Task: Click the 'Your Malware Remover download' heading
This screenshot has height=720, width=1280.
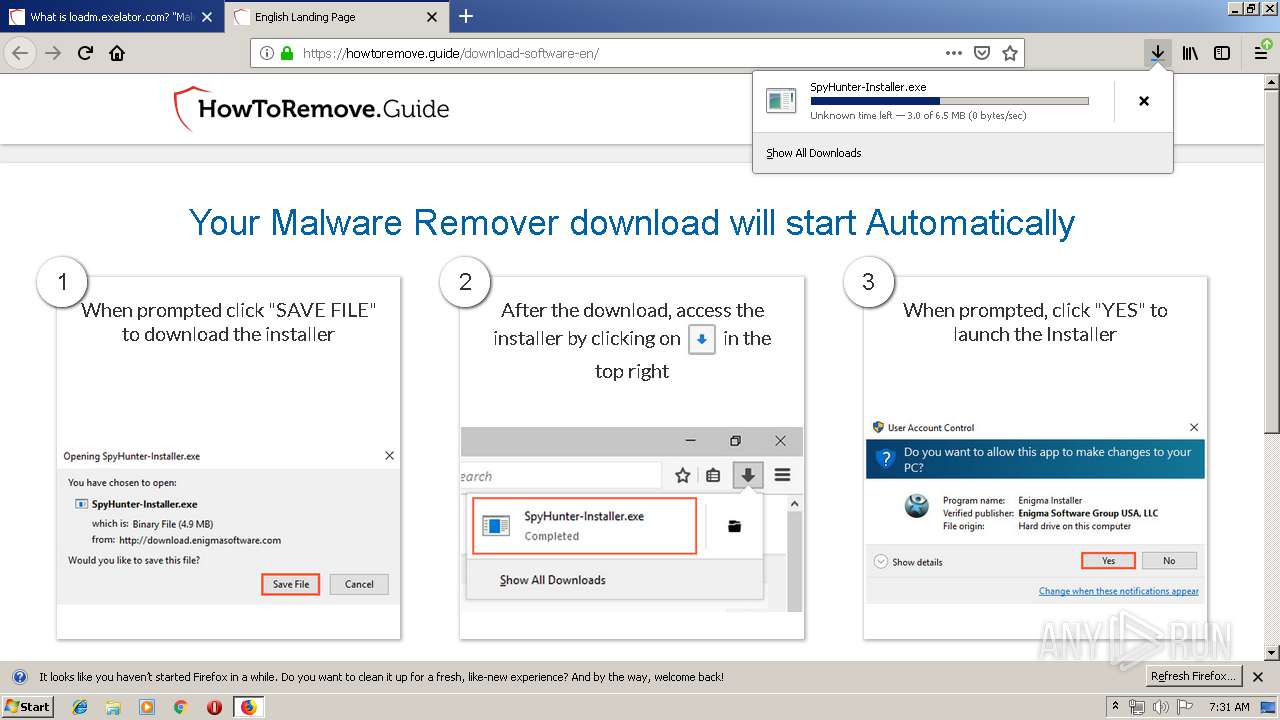Action: (x=632, y=222)
